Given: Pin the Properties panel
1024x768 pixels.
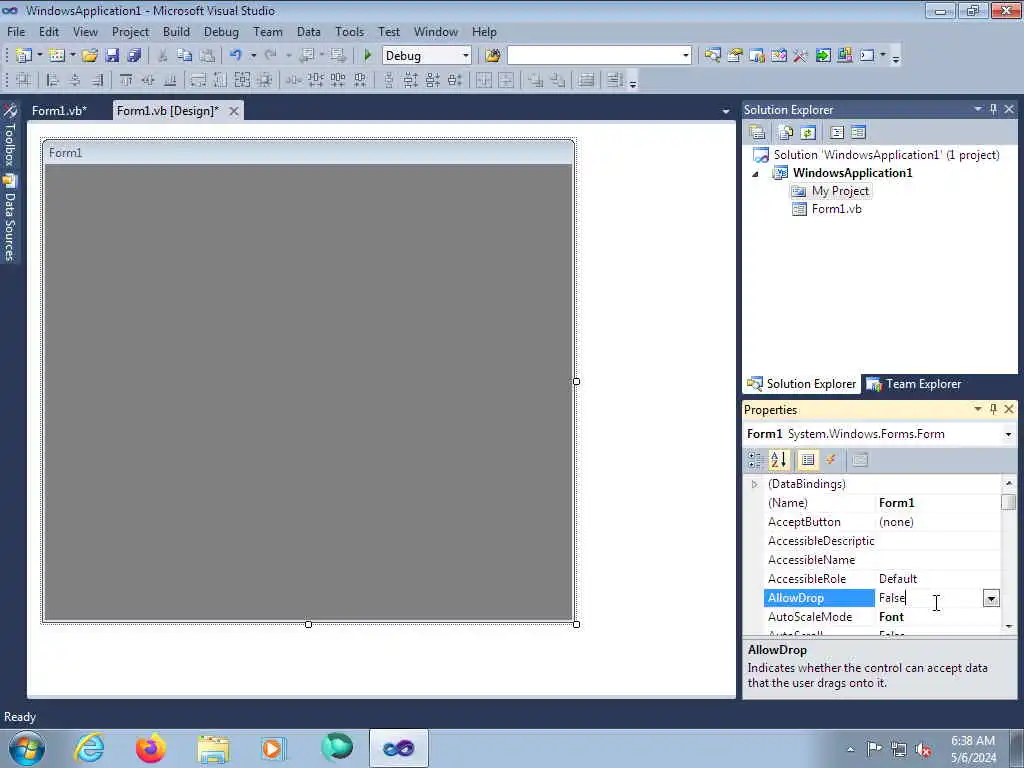Looking at the screenshot, I should pos(993,409).
